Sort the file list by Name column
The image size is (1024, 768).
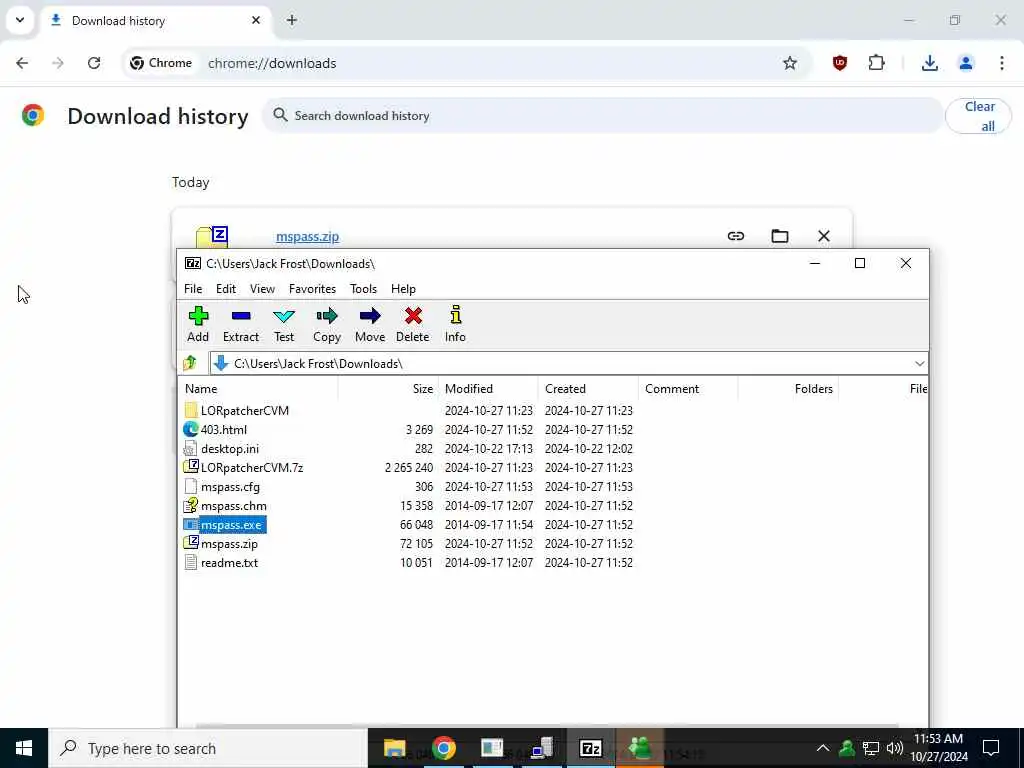(258, 389)
